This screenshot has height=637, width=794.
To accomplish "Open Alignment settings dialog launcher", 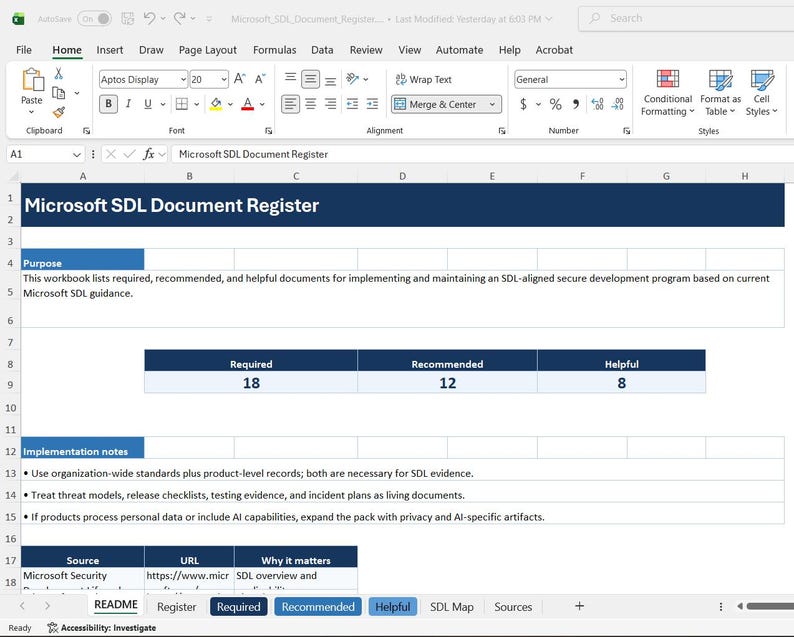I will point(502,131).
